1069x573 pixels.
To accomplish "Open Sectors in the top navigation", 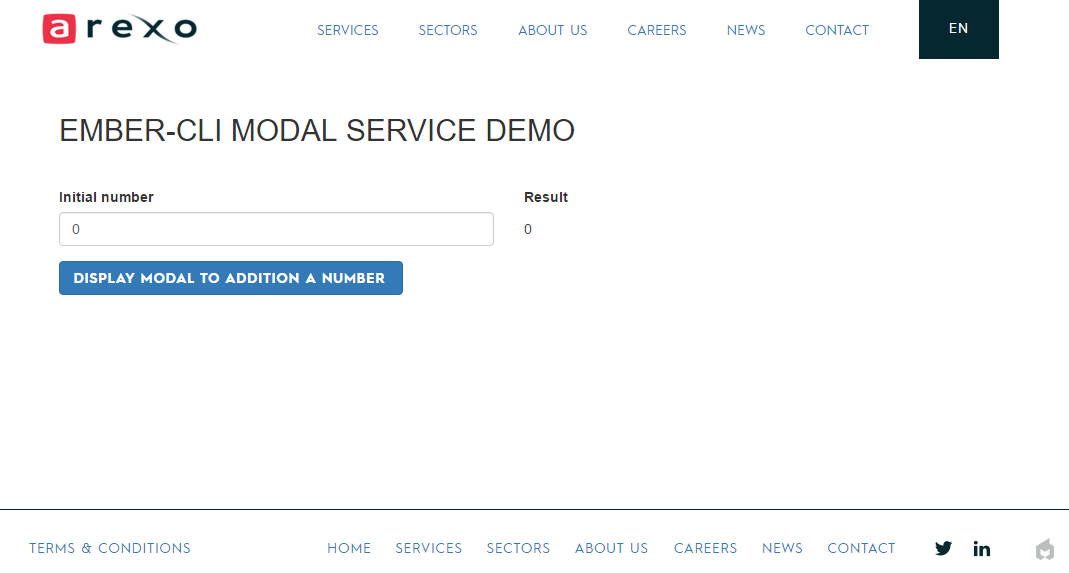I will click(x=448, y=31).
